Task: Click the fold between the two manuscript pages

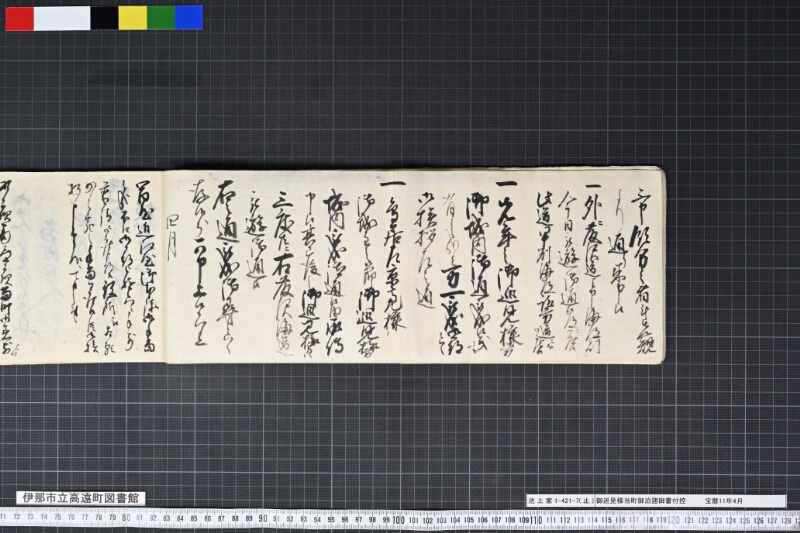Action: pos(164,267)
